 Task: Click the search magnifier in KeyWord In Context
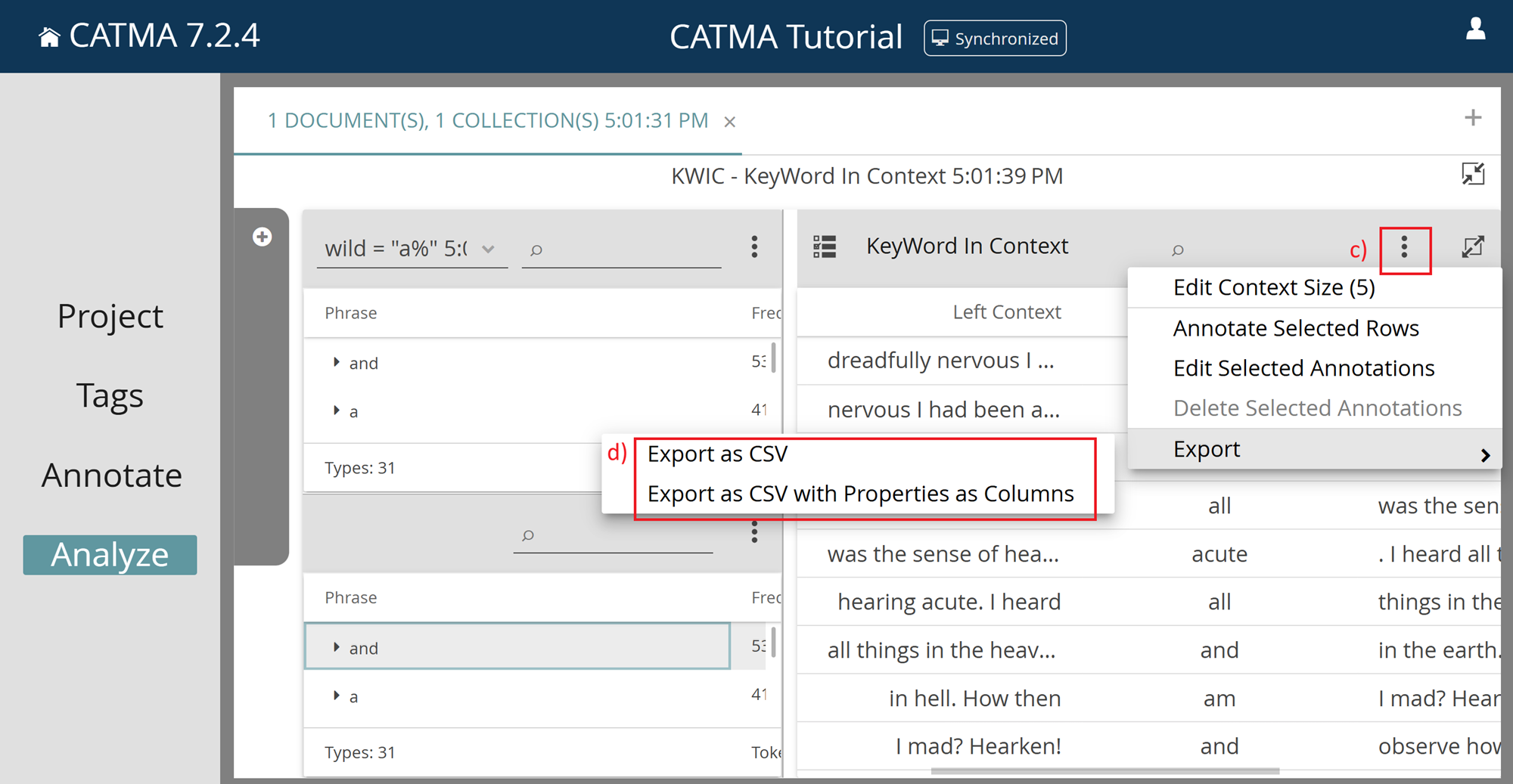click(x=1179, y=250)
